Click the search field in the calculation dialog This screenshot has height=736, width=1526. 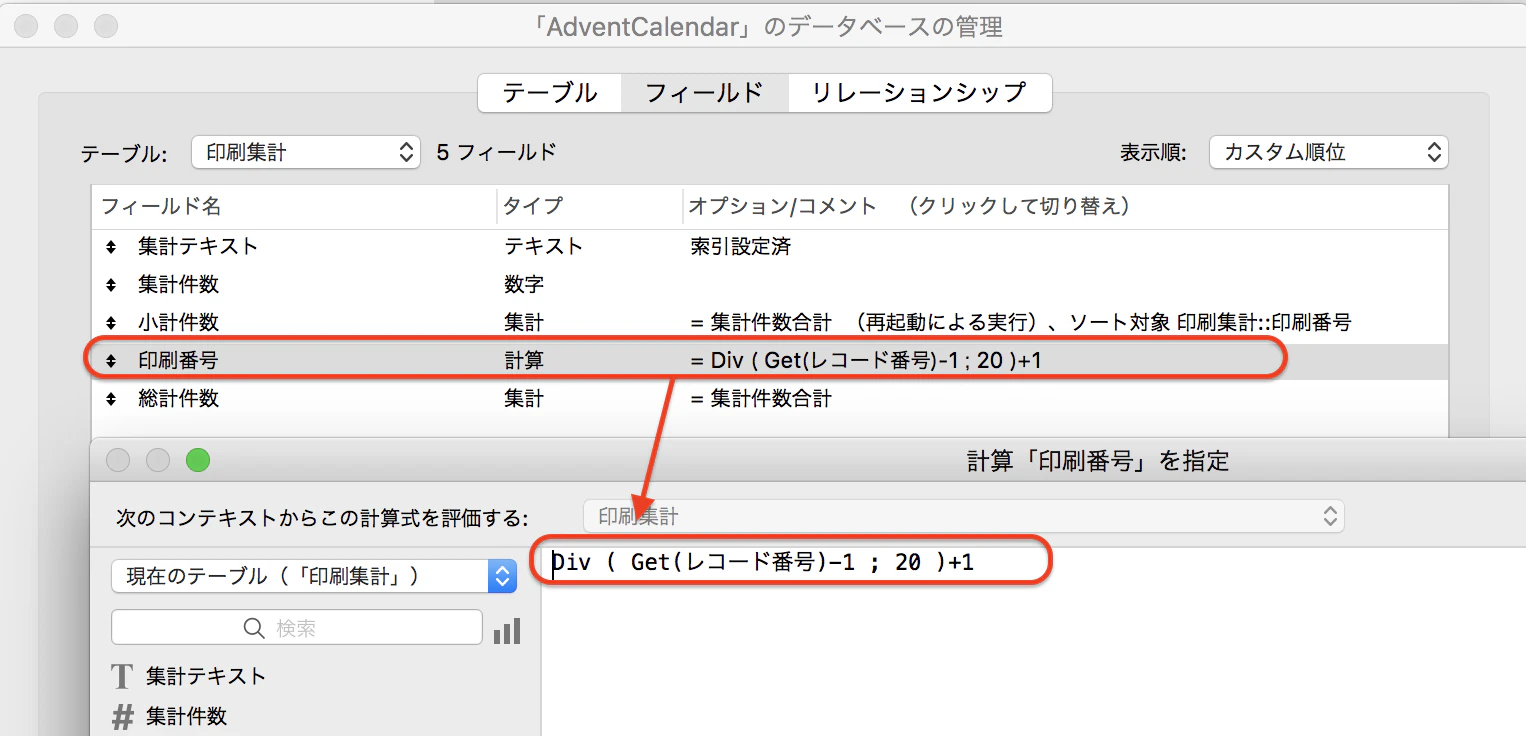(297, 628)
